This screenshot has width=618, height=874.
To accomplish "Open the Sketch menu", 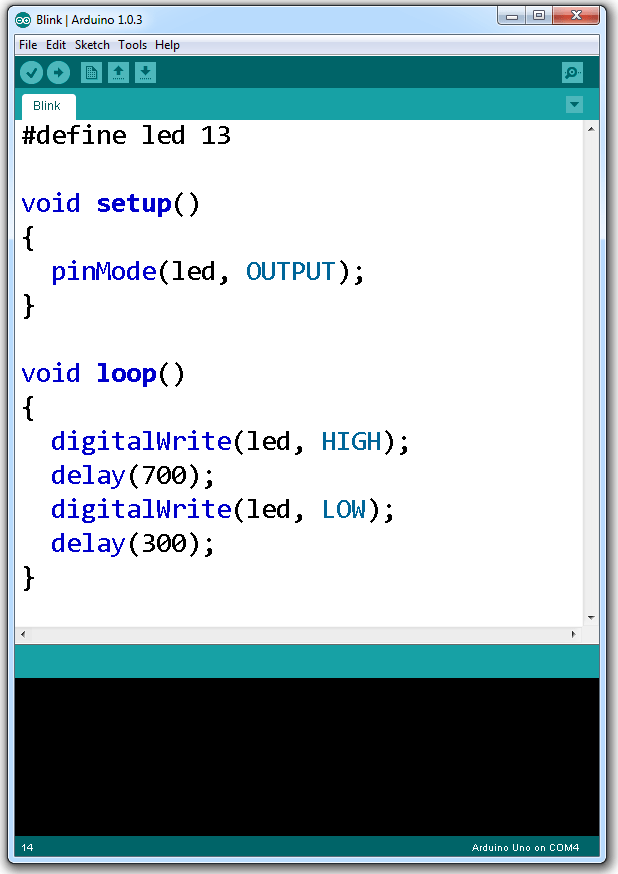I will [92, 45].
